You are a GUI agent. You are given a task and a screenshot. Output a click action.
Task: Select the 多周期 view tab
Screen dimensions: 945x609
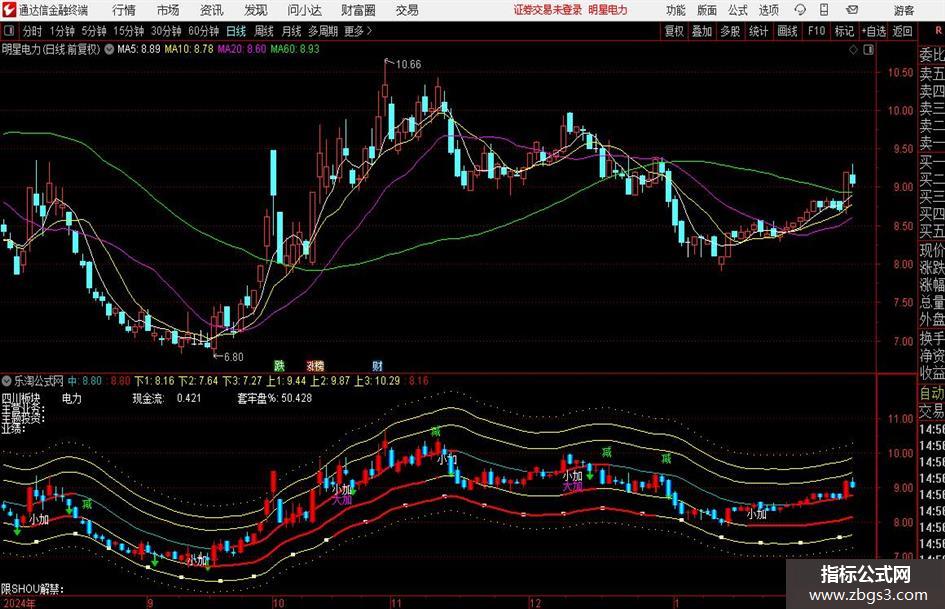coord(323,31)
